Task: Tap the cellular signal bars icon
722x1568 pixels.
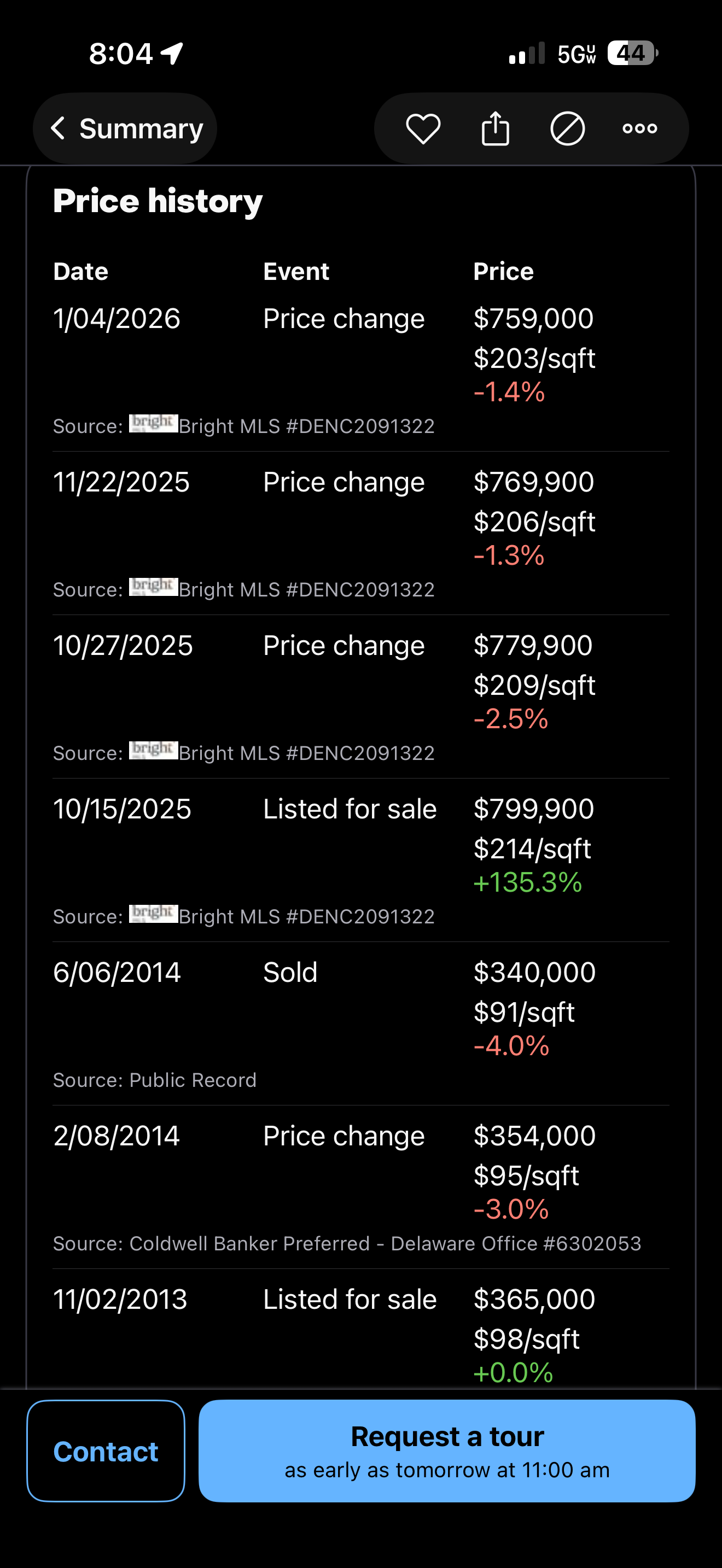Action: pos(527,54)
